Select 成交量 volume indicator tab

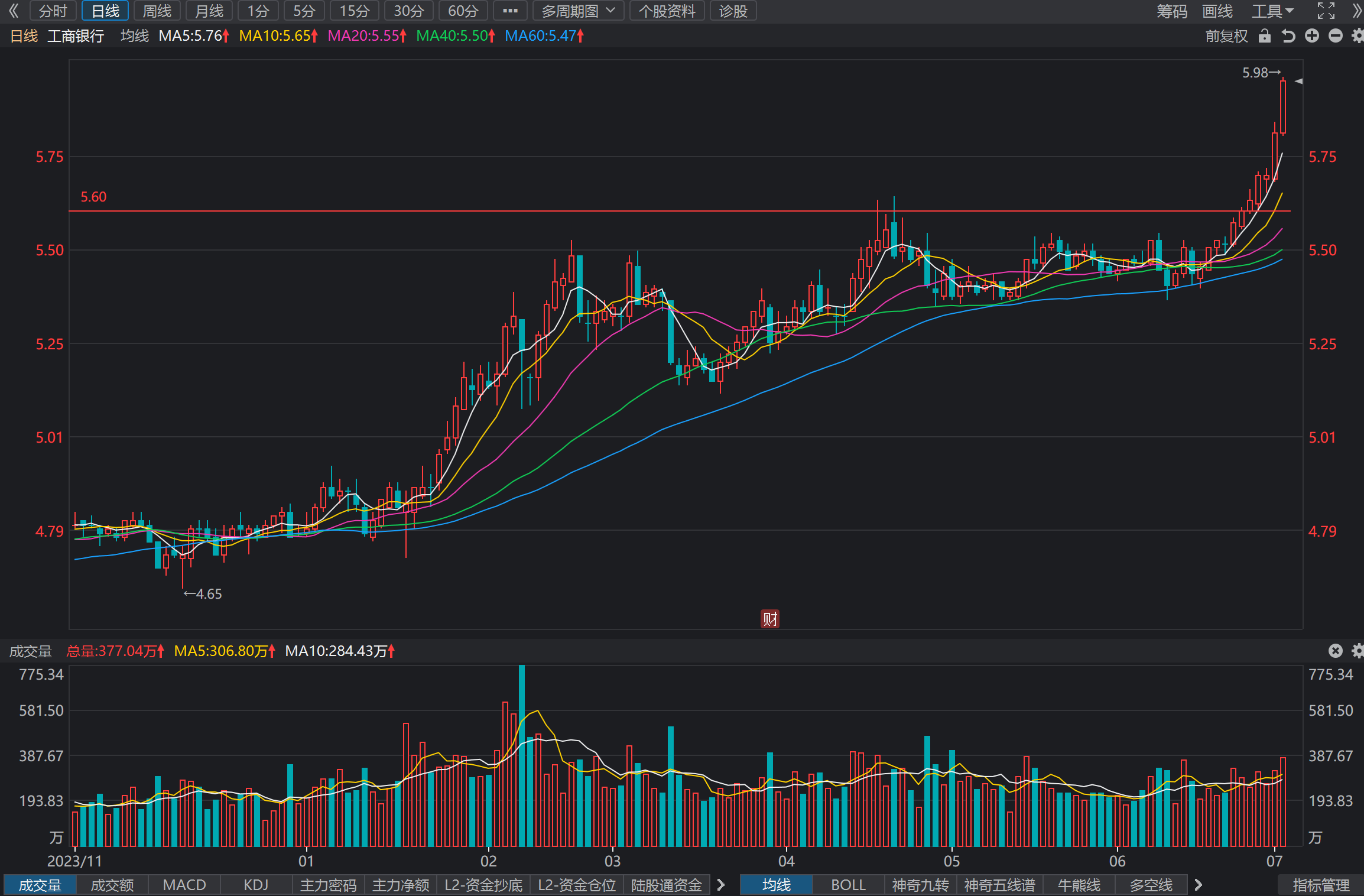pyautogui.click(x=40, y=885)
